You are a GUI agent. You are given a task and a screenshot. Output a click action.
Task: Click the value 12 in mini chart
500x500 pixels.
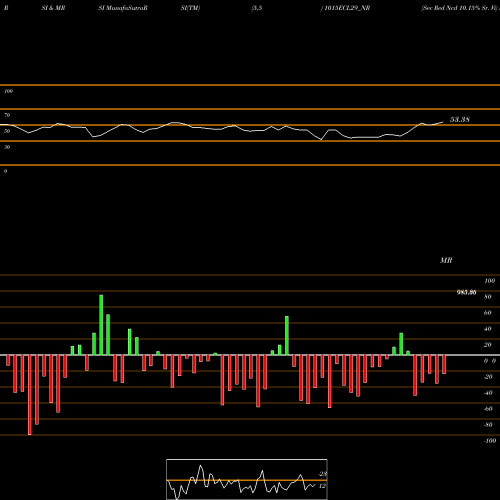[322, 486]
